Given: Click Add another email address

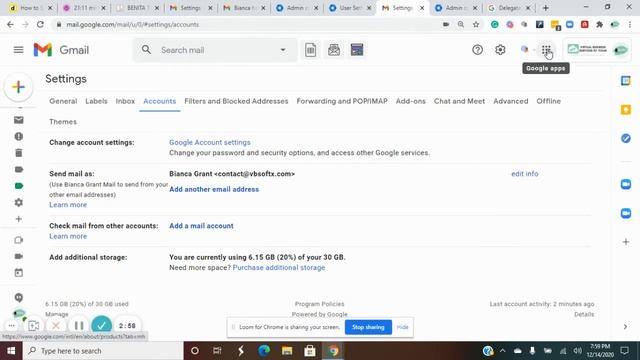Looking at the screenshot, I should (214, 189).
